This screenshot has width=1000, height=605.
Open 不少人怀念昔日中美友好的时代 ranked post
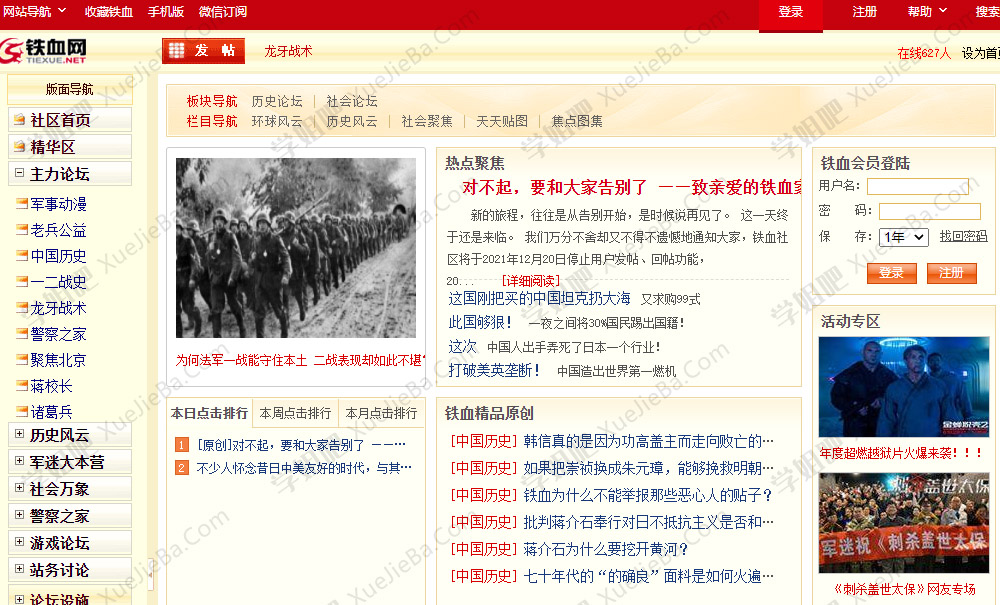[x=304, y=468]
